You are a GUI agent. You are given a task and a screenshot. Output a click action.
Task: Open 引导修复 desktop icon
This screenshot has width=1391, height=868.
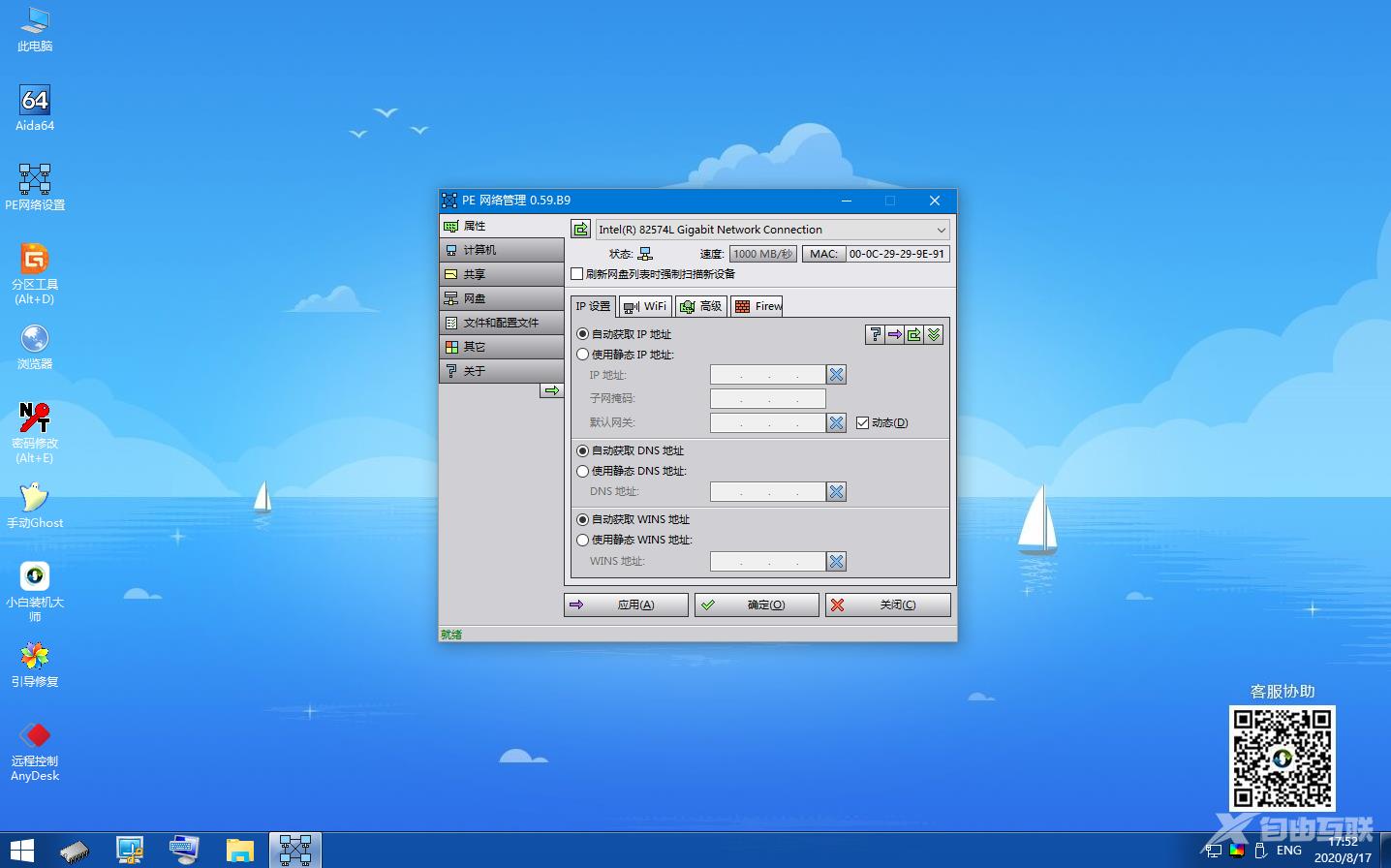(35, 664)
